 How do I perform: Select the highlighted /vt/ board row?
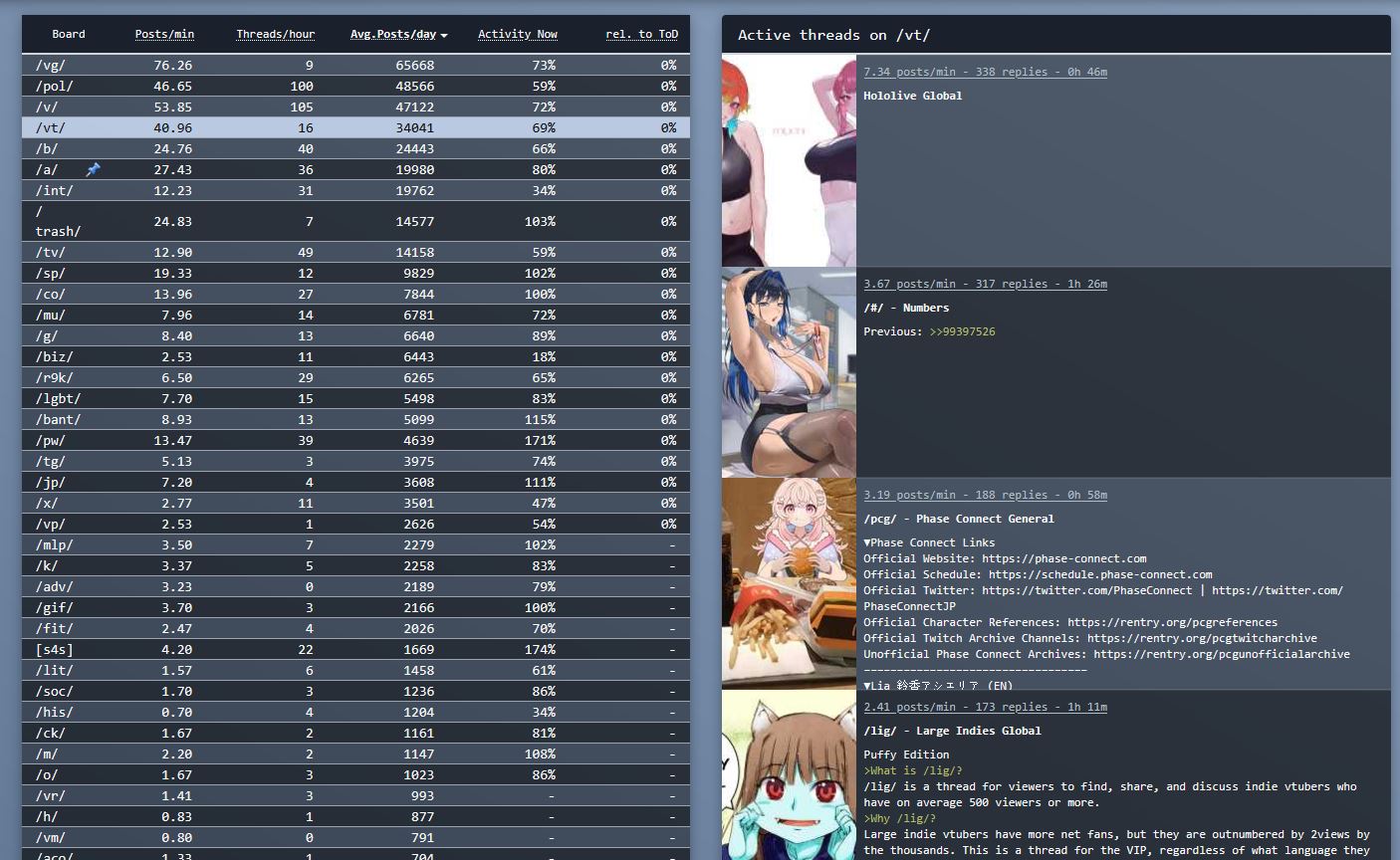pyautogui.click(x=355, y=127)
